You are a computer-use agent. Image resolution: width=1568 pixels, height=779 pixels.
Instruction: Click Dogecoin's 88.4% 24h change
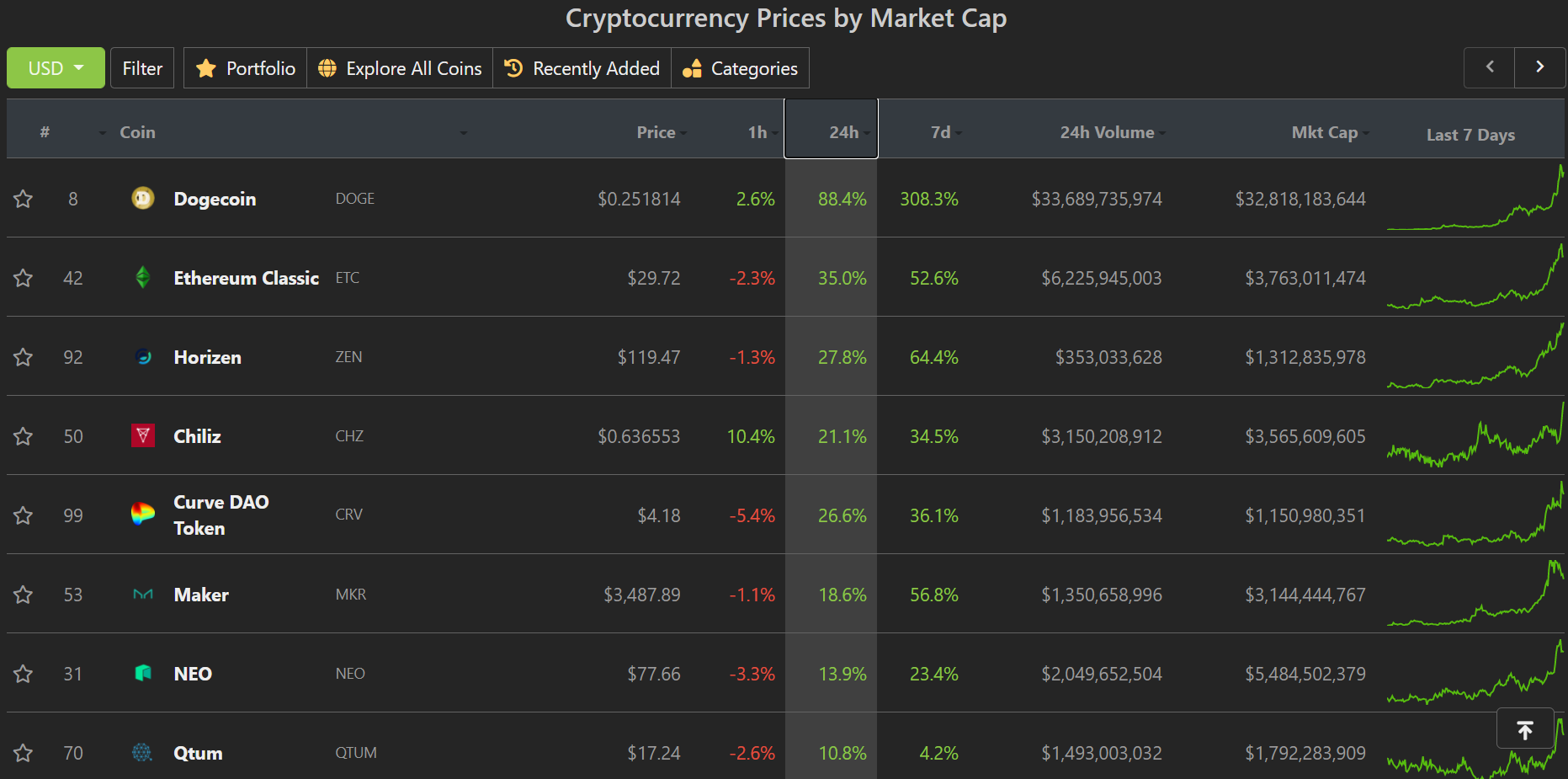[842, 199]
